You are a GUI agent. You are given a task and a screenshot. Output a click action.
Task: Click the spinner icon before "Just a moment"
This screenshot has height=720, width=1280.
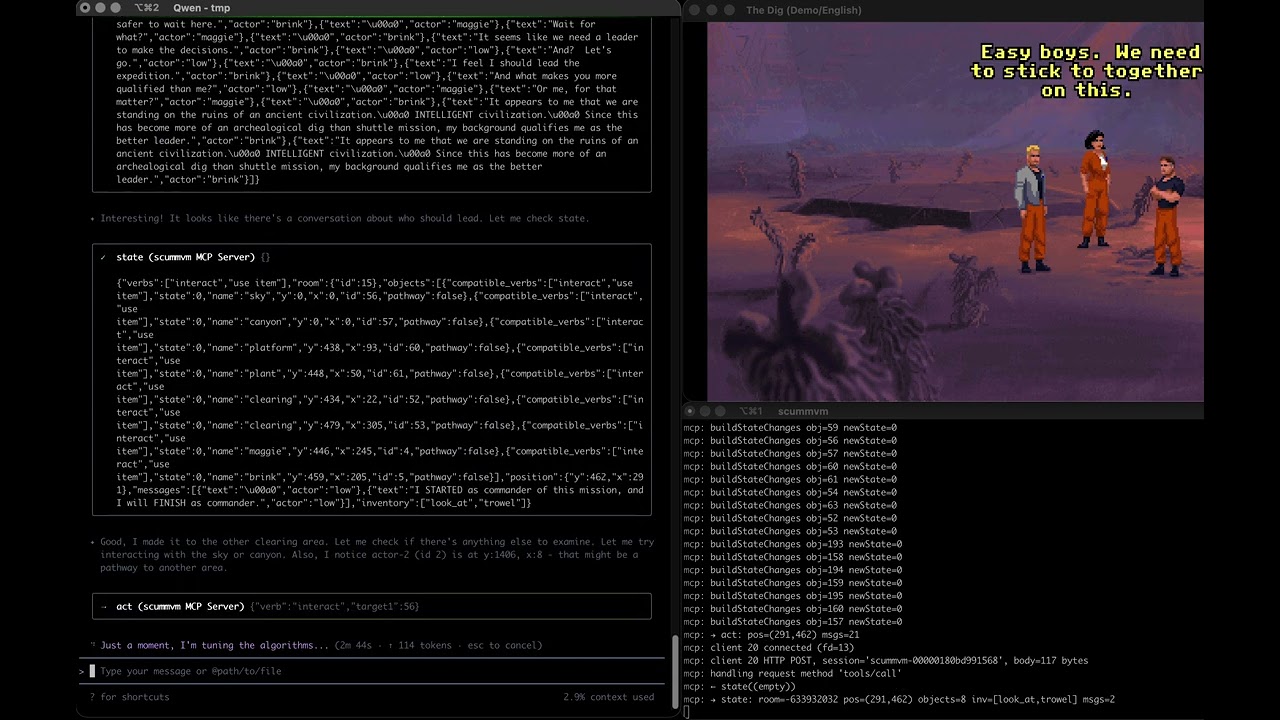[x=93, y=645]
